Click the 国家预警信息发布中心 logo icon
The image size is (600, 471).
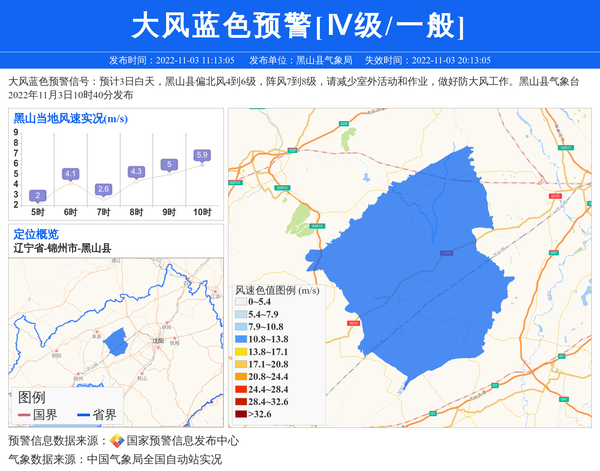[117, 441]
